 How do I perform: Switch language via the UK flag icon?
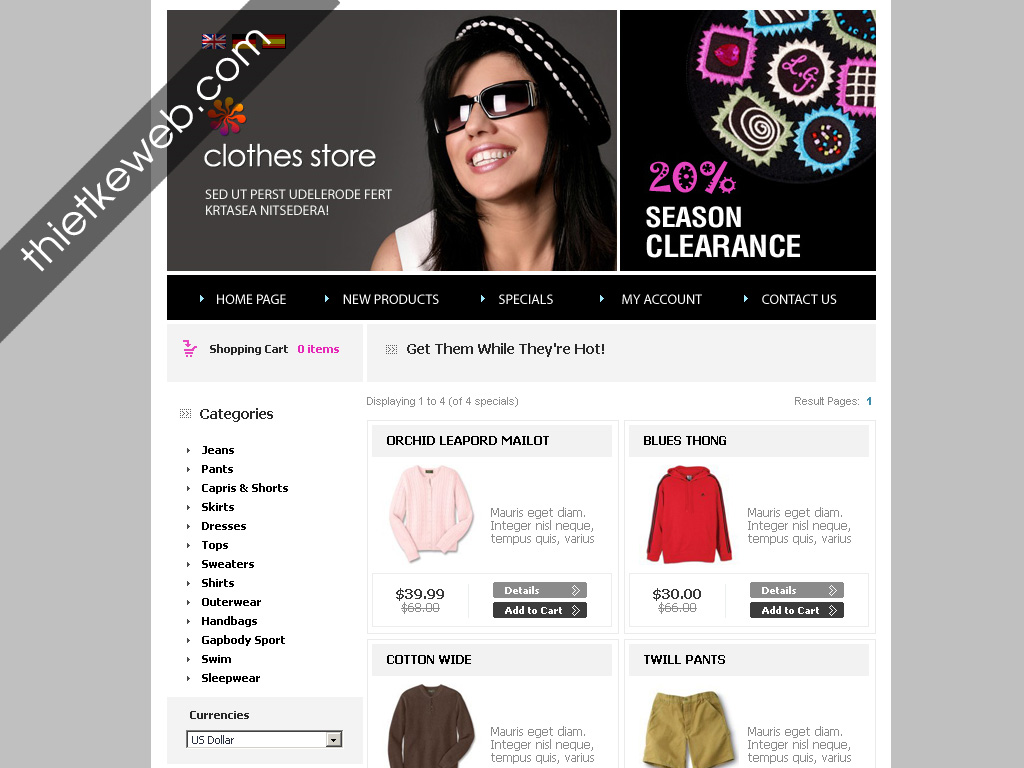point(214,41)
